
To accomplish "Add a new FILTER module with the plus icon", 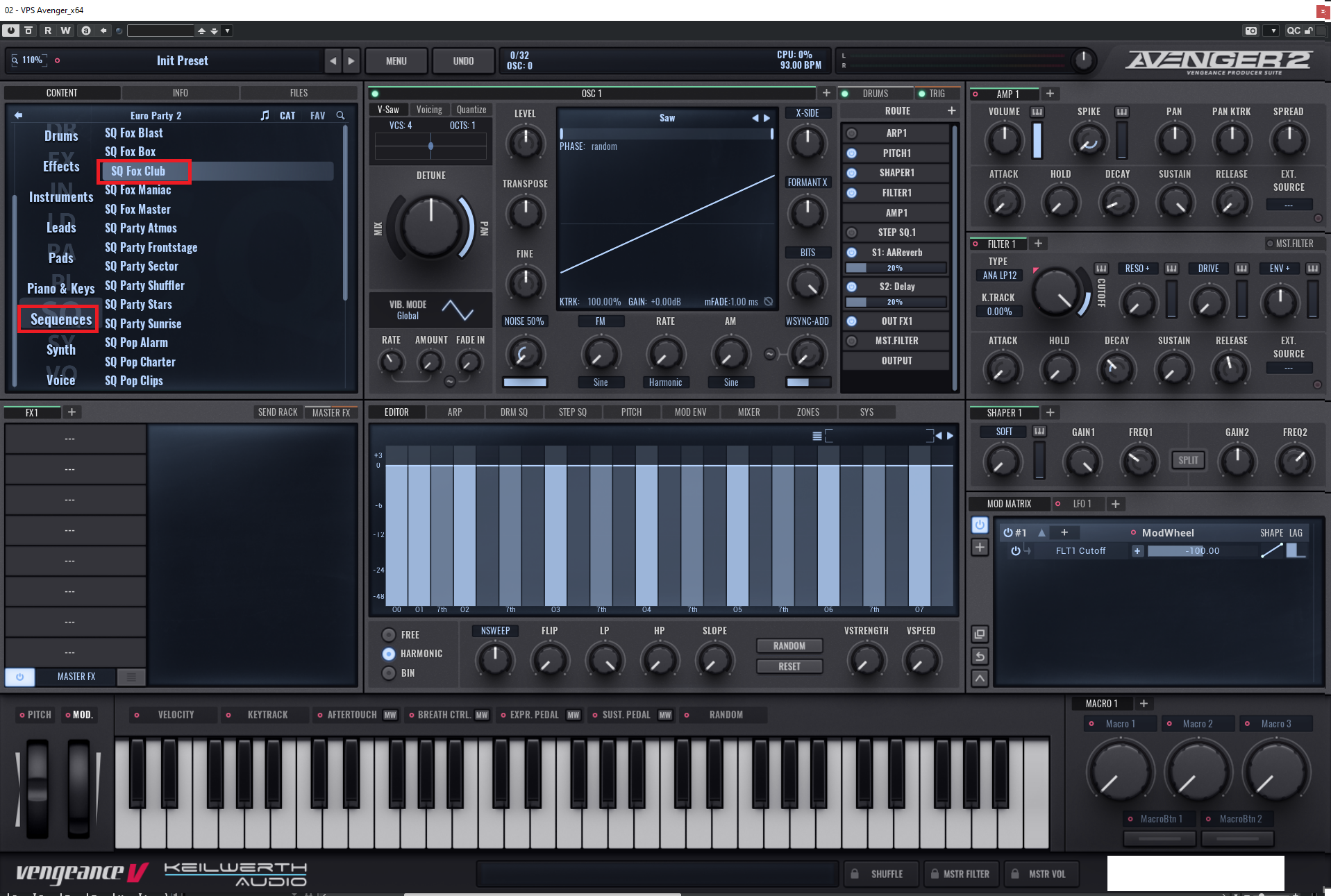I will click(x=1038, y=244).
